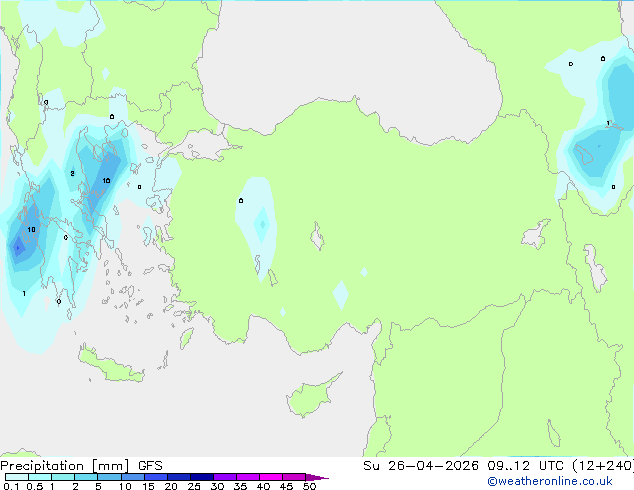Viewport: 634px width, 490px height.
Task: Pick the legend swatch between 2 and 5
Action: click(86, 477)
